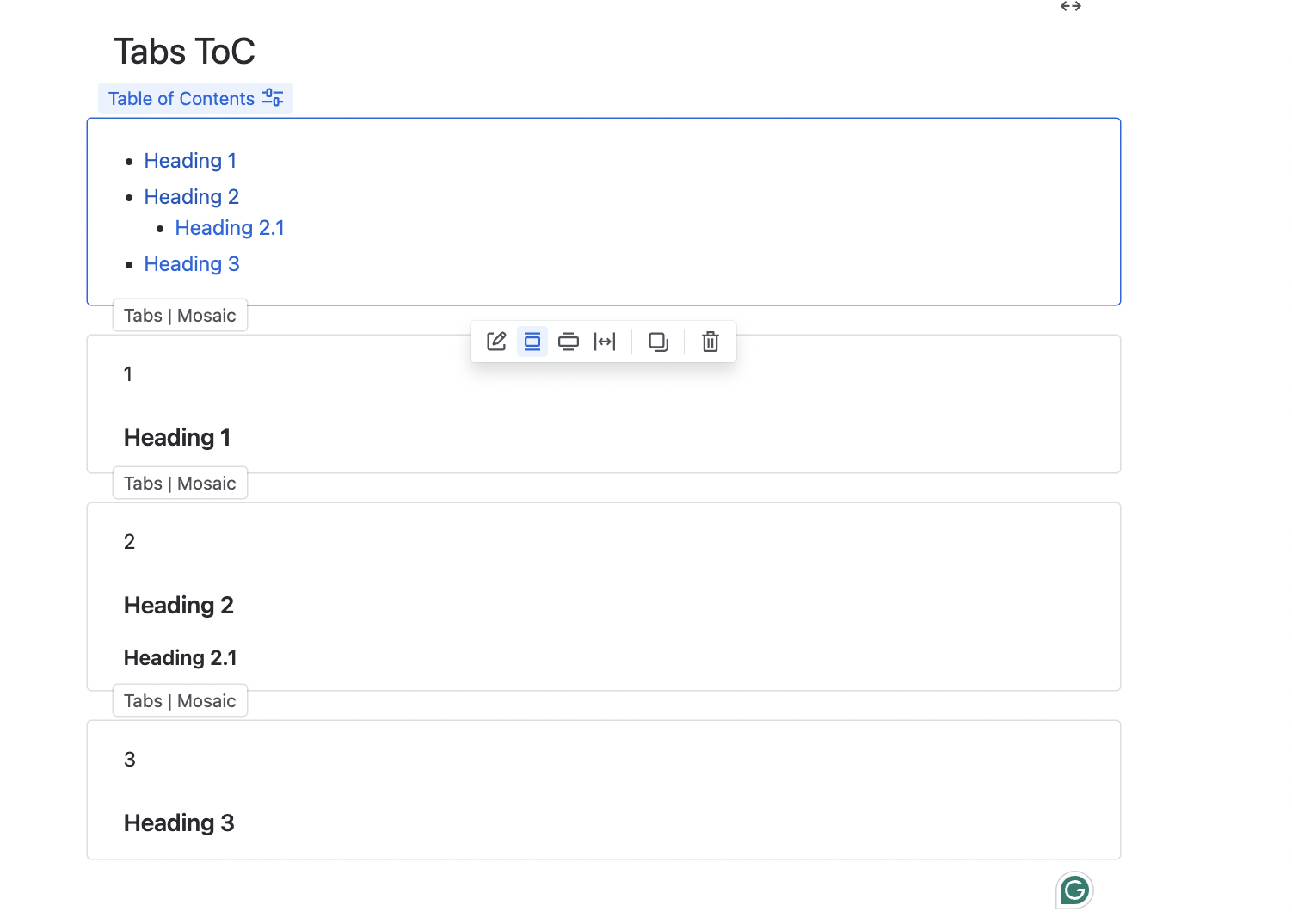Open the first Tabs | Mosaic macro label

pos(179,315)
